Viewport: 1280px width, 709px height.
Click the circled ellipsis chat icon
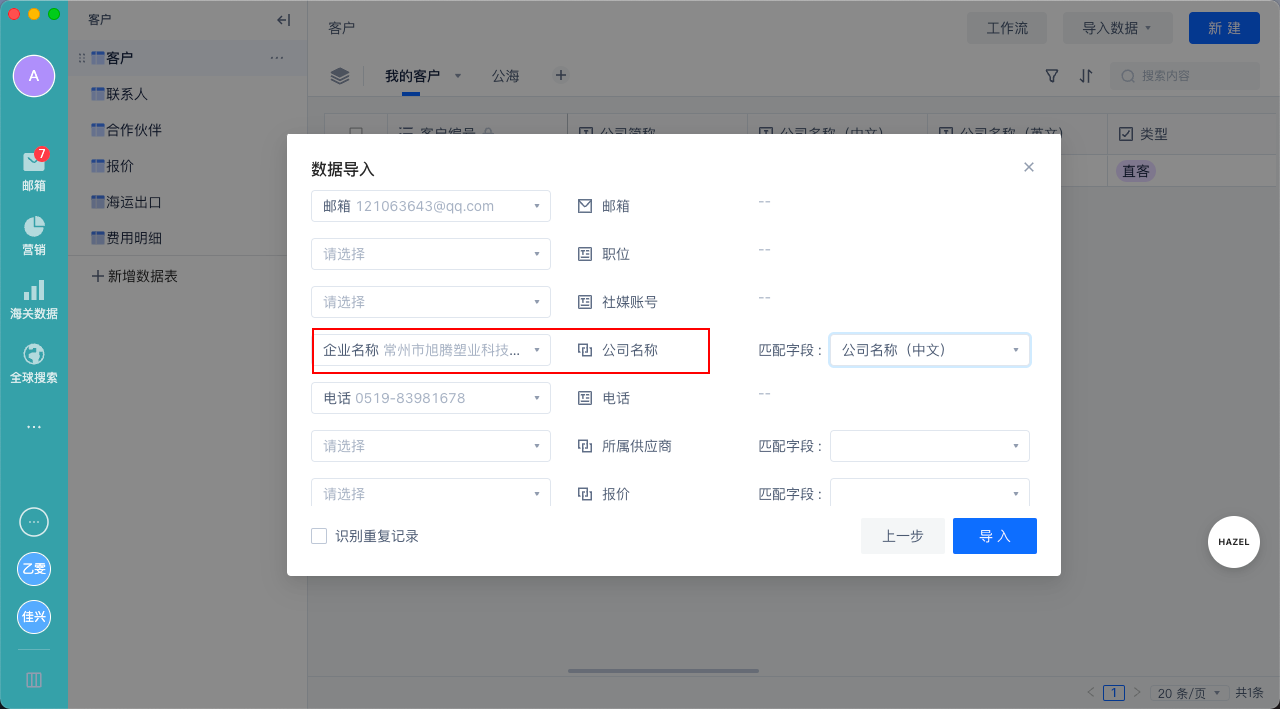[x=34, y=522]
